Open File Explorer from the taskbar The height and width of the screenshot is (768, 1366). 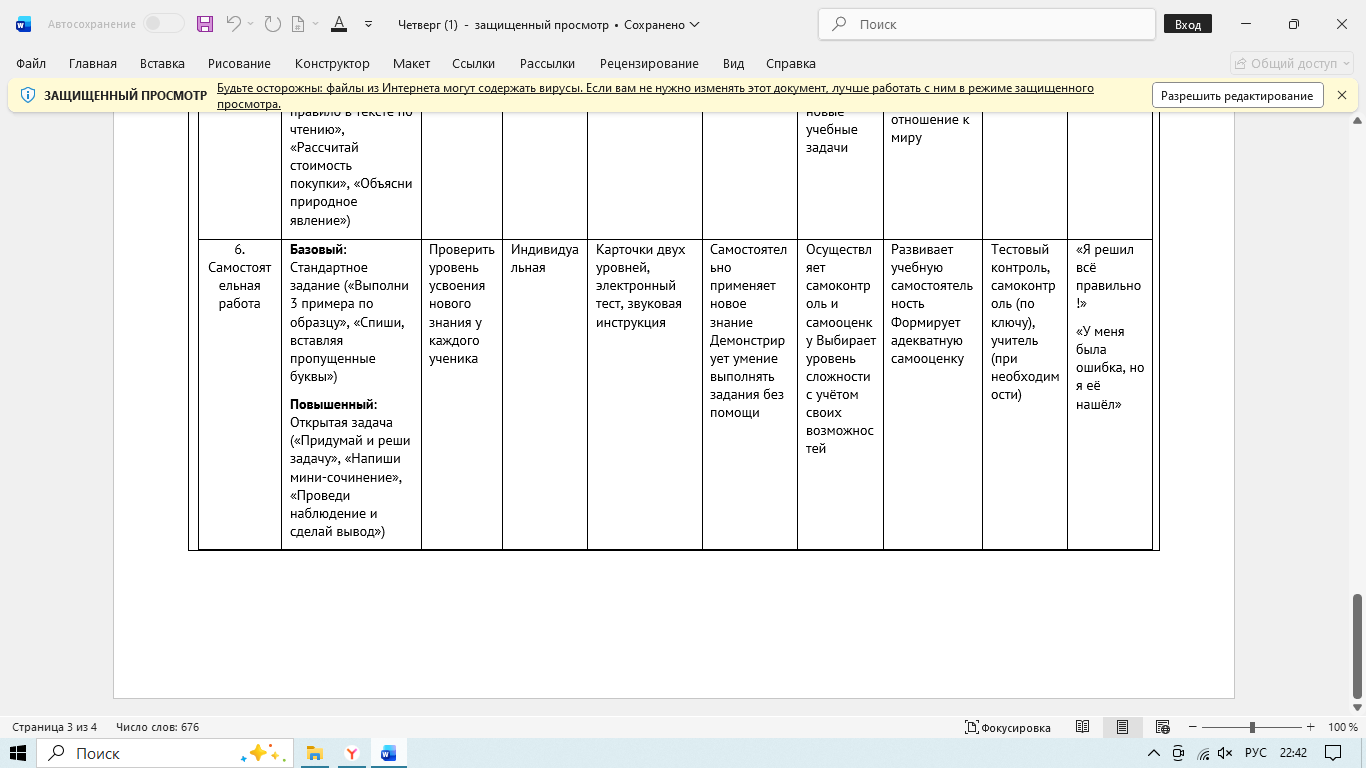[x=314, y=753]
